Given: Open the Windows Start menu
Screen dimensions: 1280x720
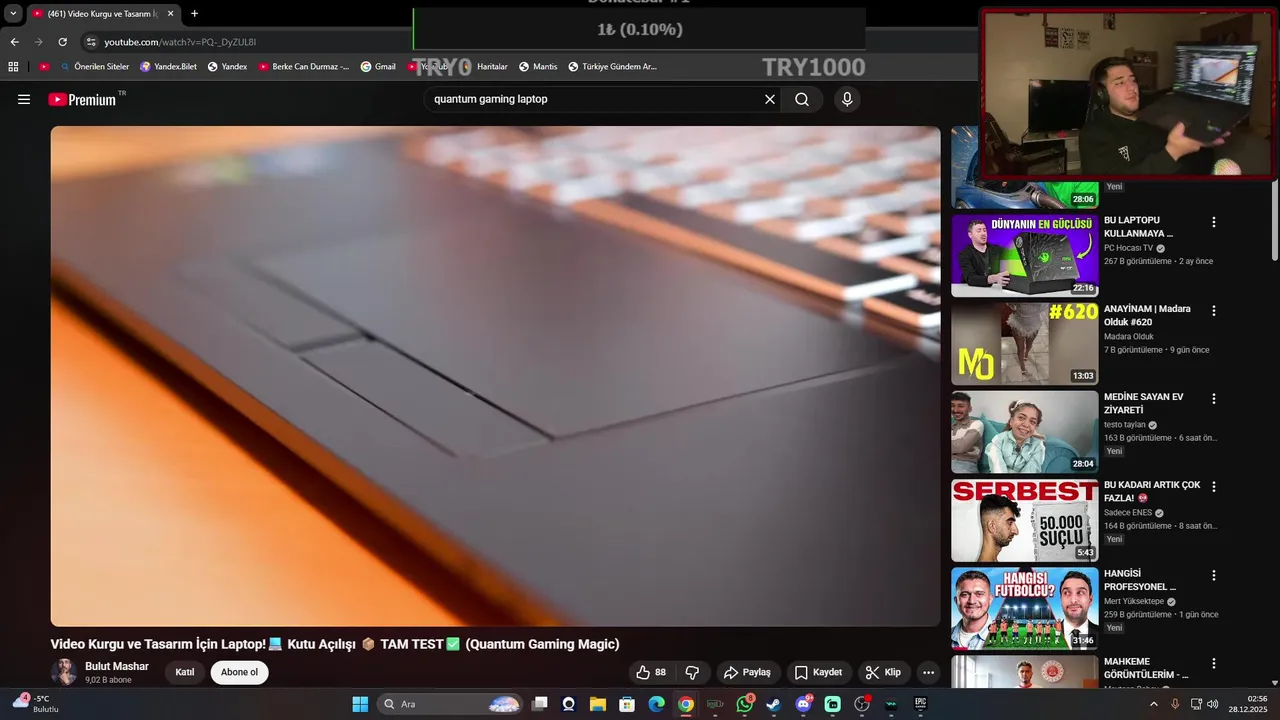Looking at the screenshot, I should pyautogui.click(x=360, y=704).
